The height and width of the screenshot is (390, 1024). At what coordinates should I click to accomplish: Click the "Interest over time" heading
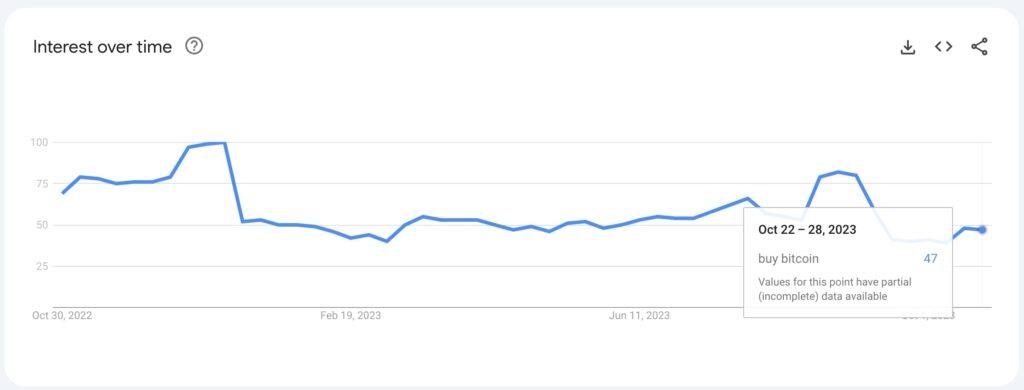click(x=103, y=47)
